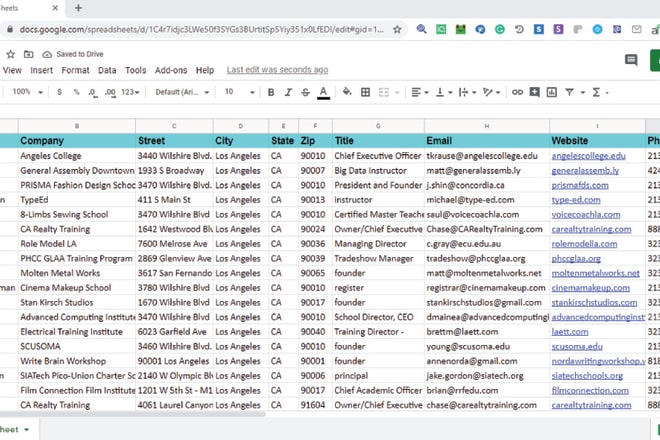Select the Email header cell
Screen dimensions: 660x440
(487, 141)
